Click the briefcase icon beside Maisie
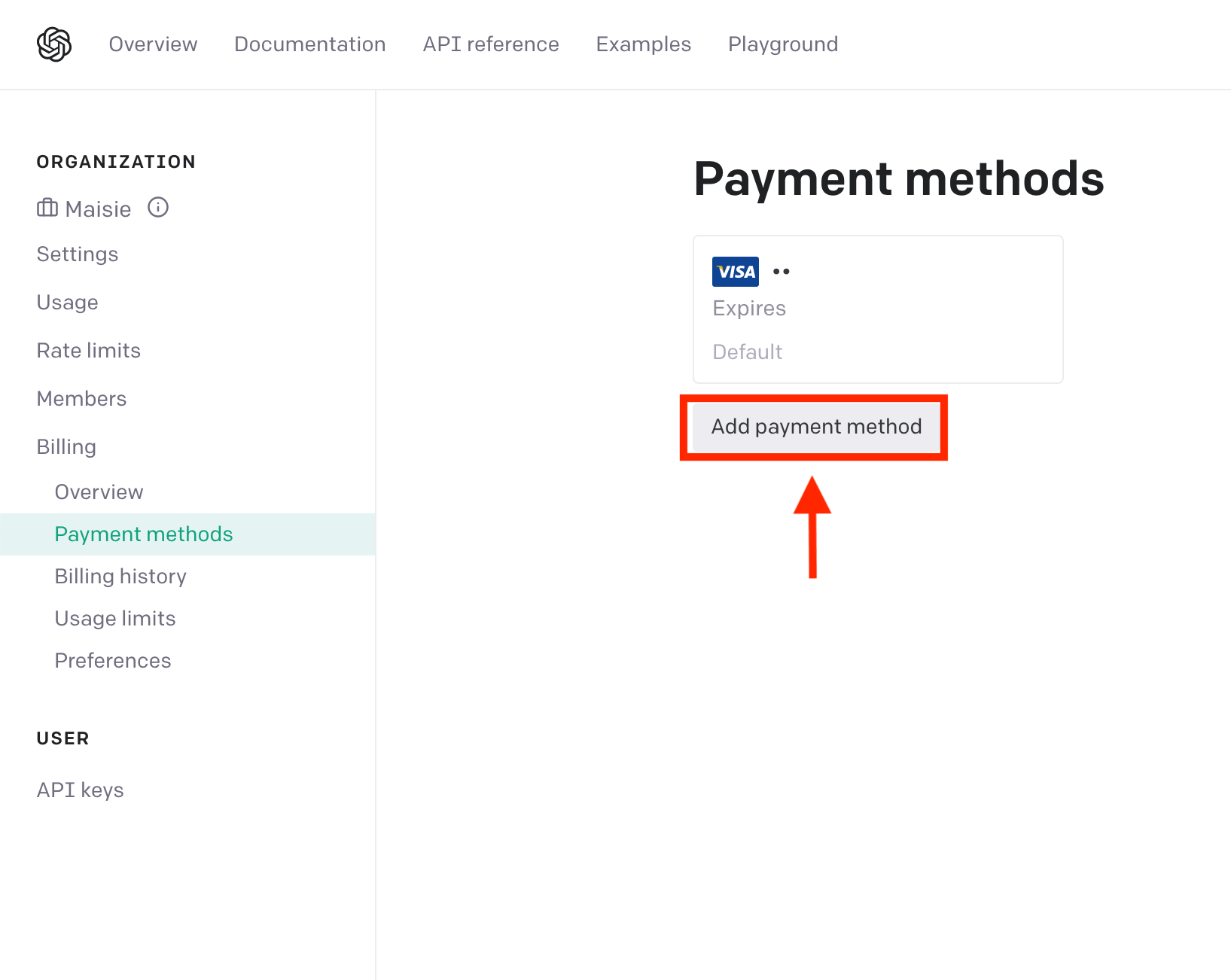1231x980 pixels. pos(46,208)
